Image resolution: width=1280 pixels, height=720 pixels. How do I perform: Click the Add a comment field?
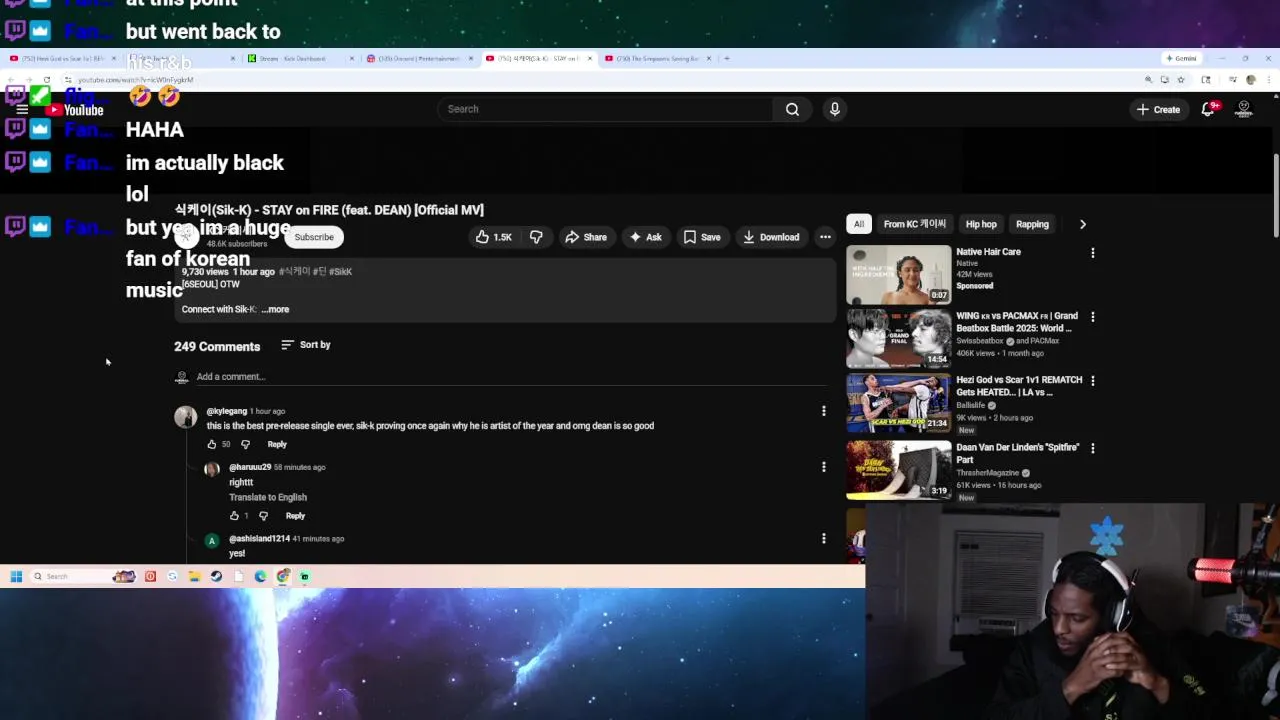point(513,377)
